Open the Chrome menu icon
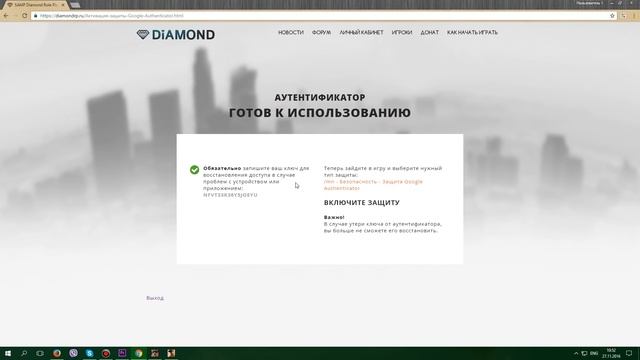 [x=635, y=16]
